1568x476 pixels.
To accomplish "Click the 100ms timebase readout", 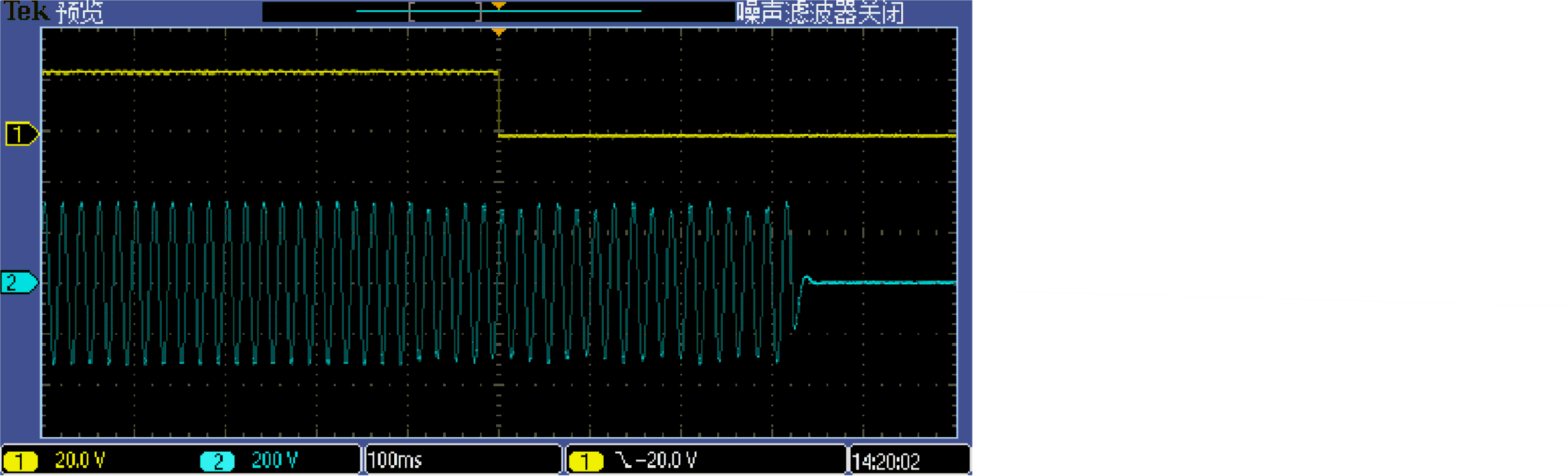I will pos(395,460).
